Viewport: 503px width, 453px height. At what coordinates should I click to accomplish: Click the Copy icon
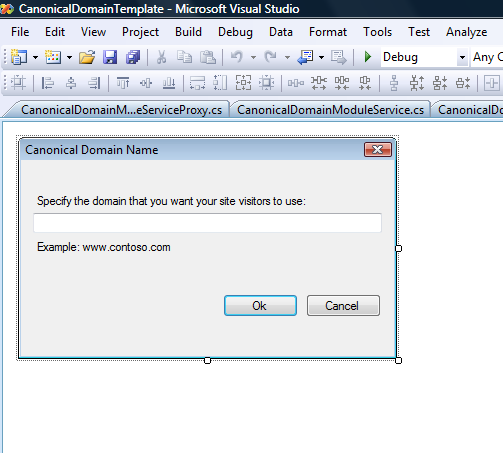point(184,57)
